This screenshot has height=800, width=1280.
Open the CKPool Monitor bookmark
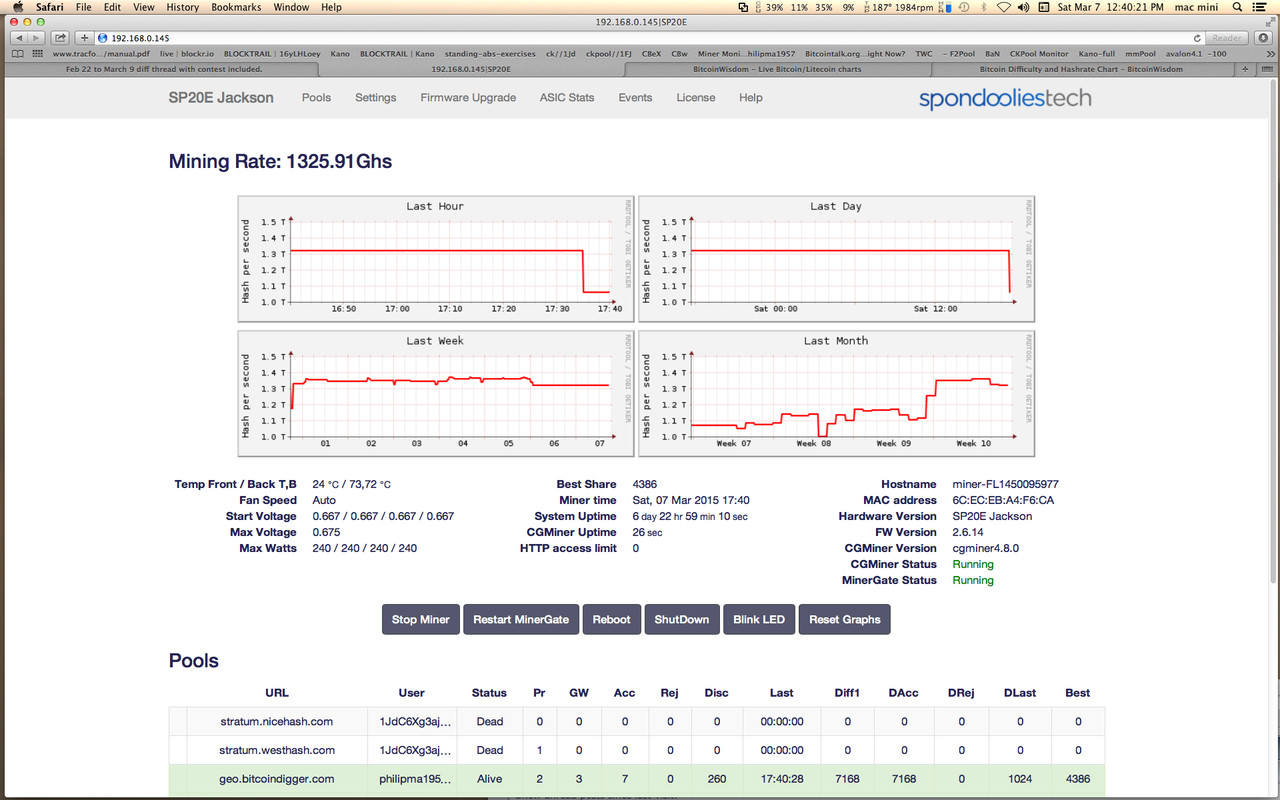[1039, 54]
